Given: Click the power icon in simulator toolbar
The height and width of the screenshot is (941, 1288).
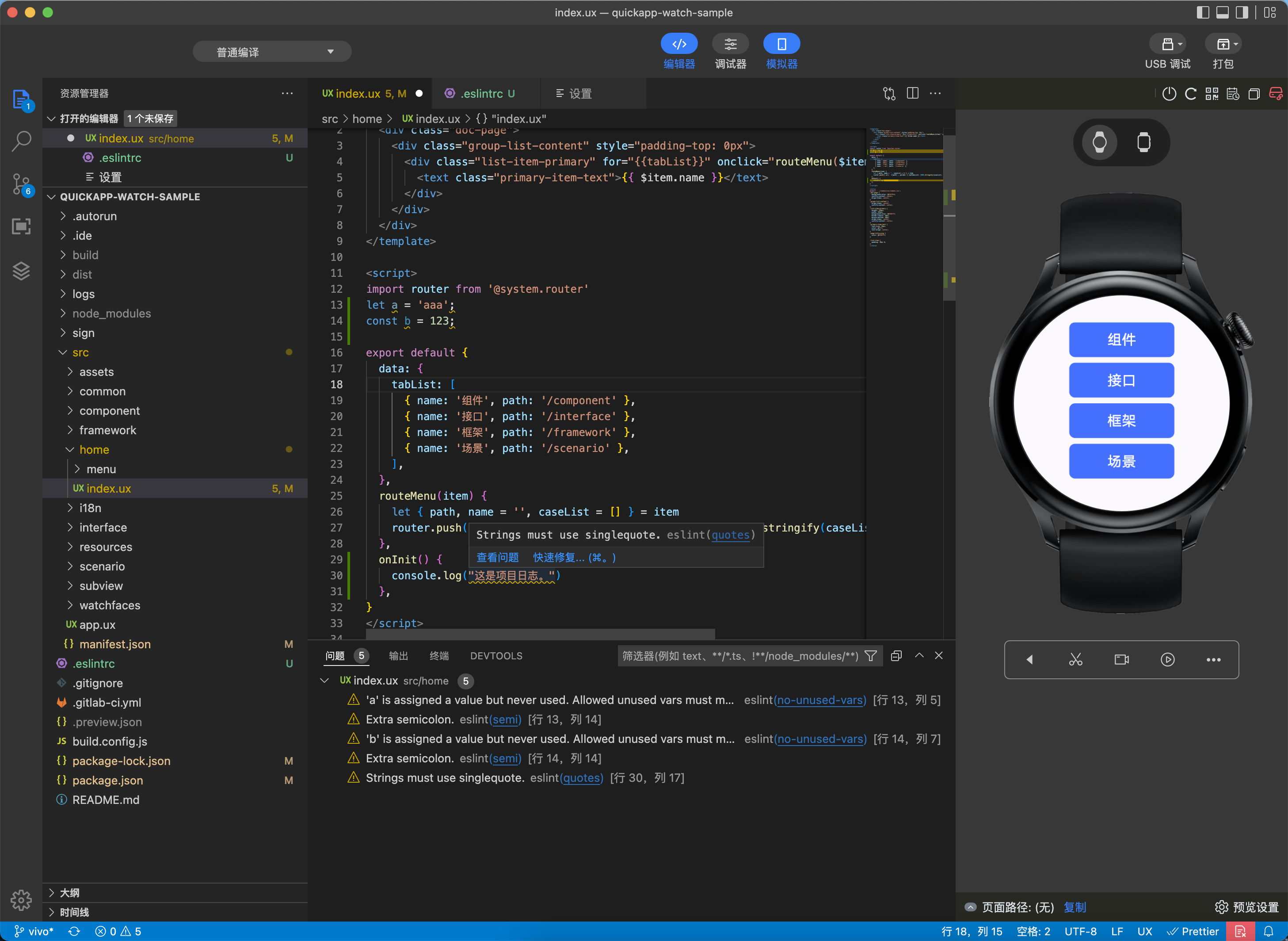Looking at the screenshot, I should click(x=1169, y=93).
